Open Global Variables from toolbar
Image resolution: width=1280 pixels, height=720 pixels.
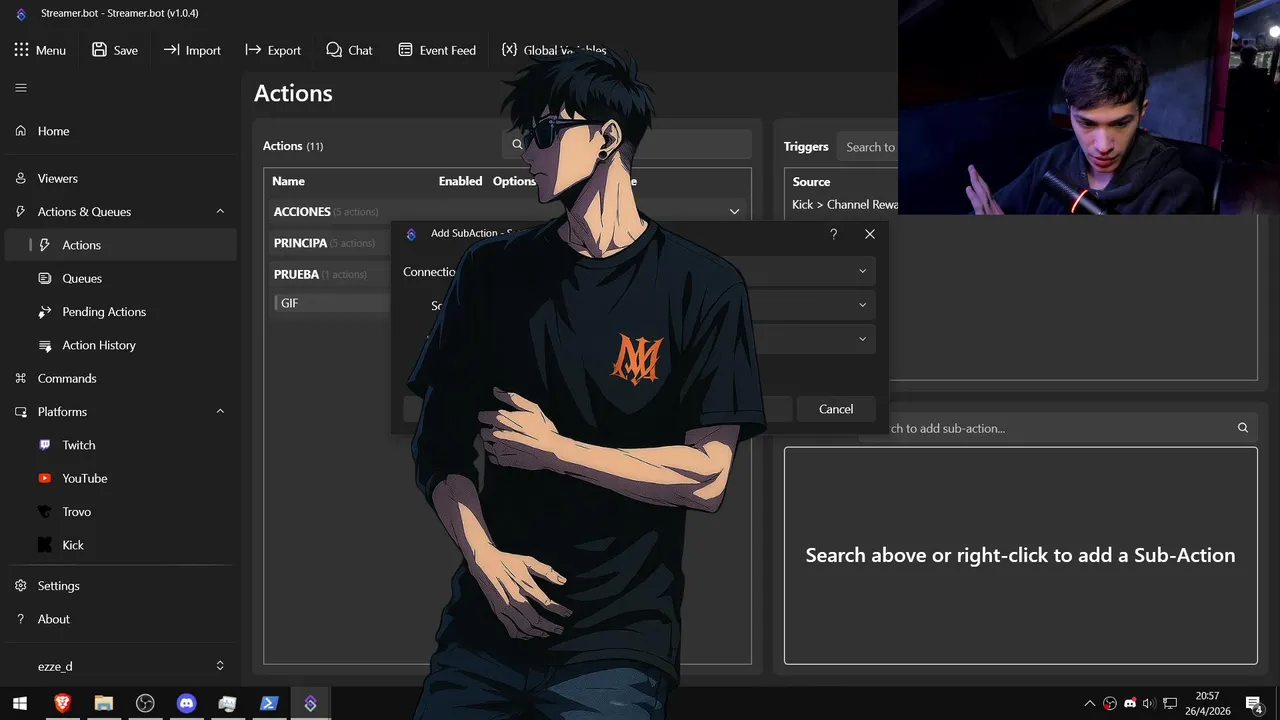(553, 50)
